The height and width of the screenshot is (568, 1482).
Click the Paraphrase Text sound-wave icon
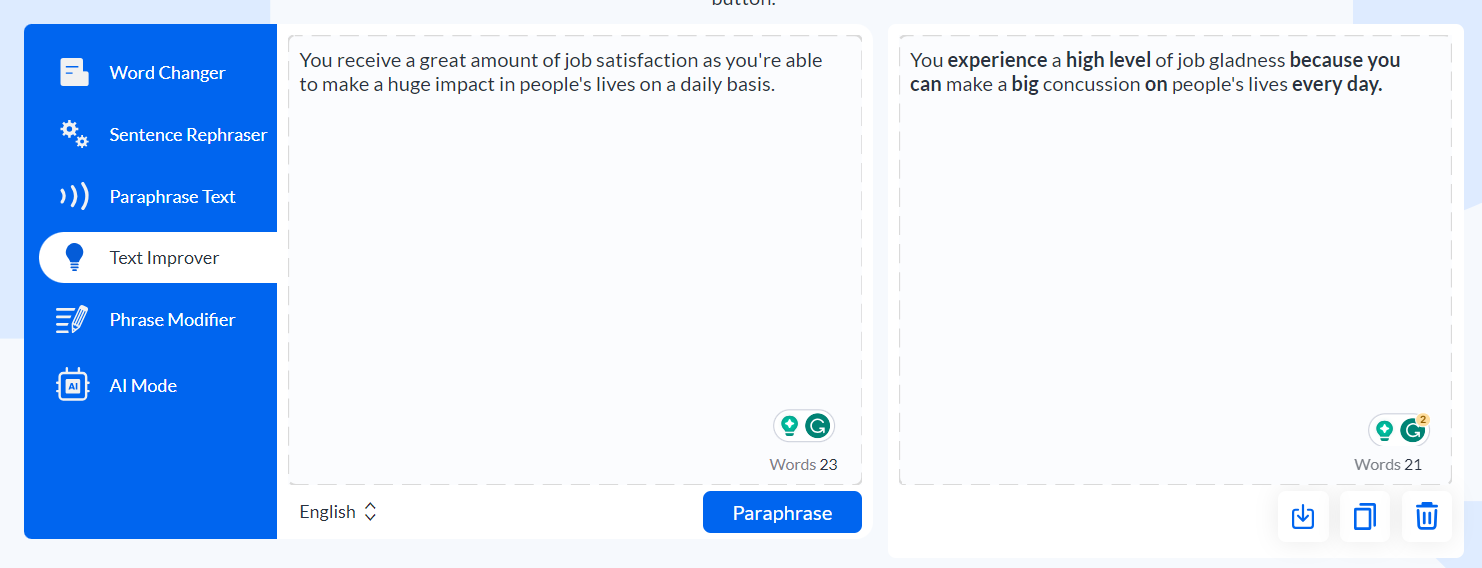(x=74, y=196)
